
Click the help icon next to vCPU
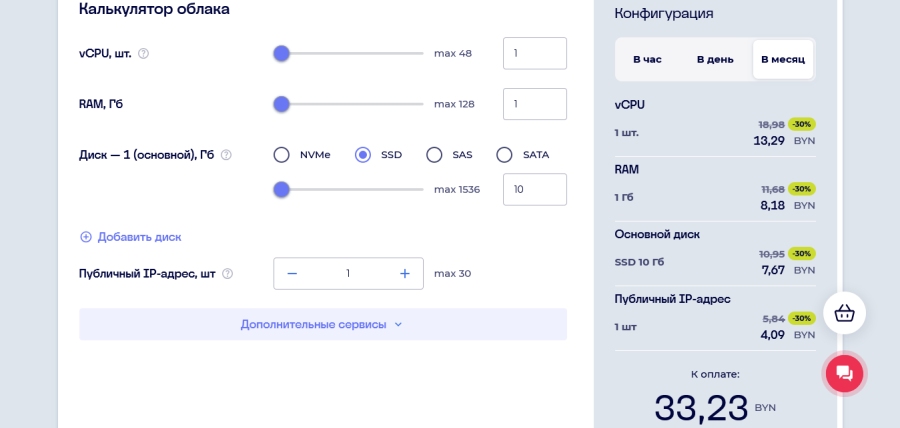(143, 53)
